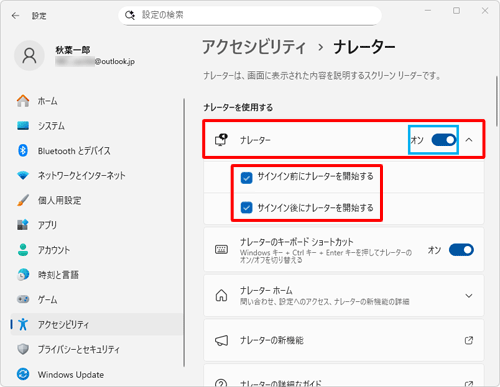The image size is (500, 387).
Task: Click the ナレーター page title heading
Action: point(364,47)
